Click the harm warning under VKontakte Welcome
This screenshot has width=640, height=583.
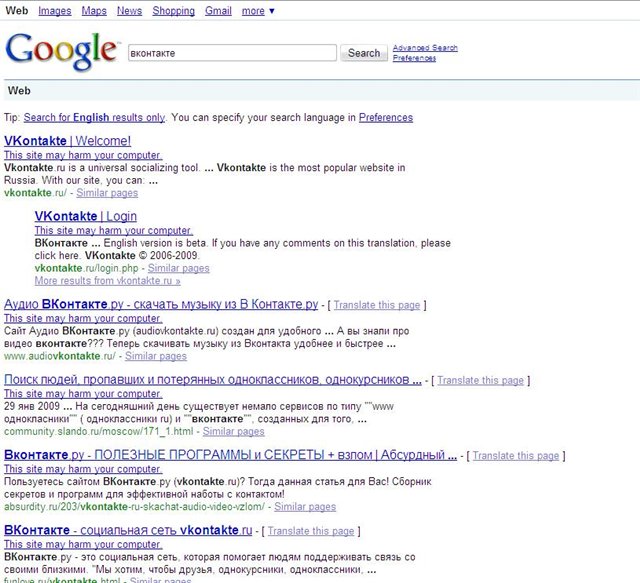pyautogui.click(x=83, y=155)
